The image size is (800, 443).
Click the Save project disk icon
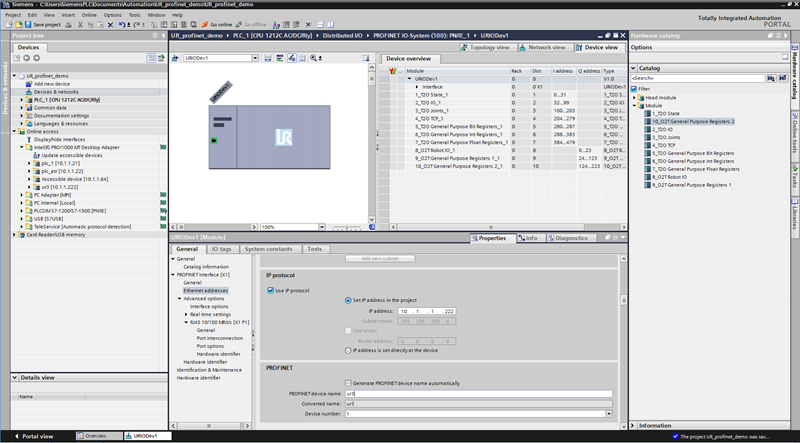(x=28, y=24)
